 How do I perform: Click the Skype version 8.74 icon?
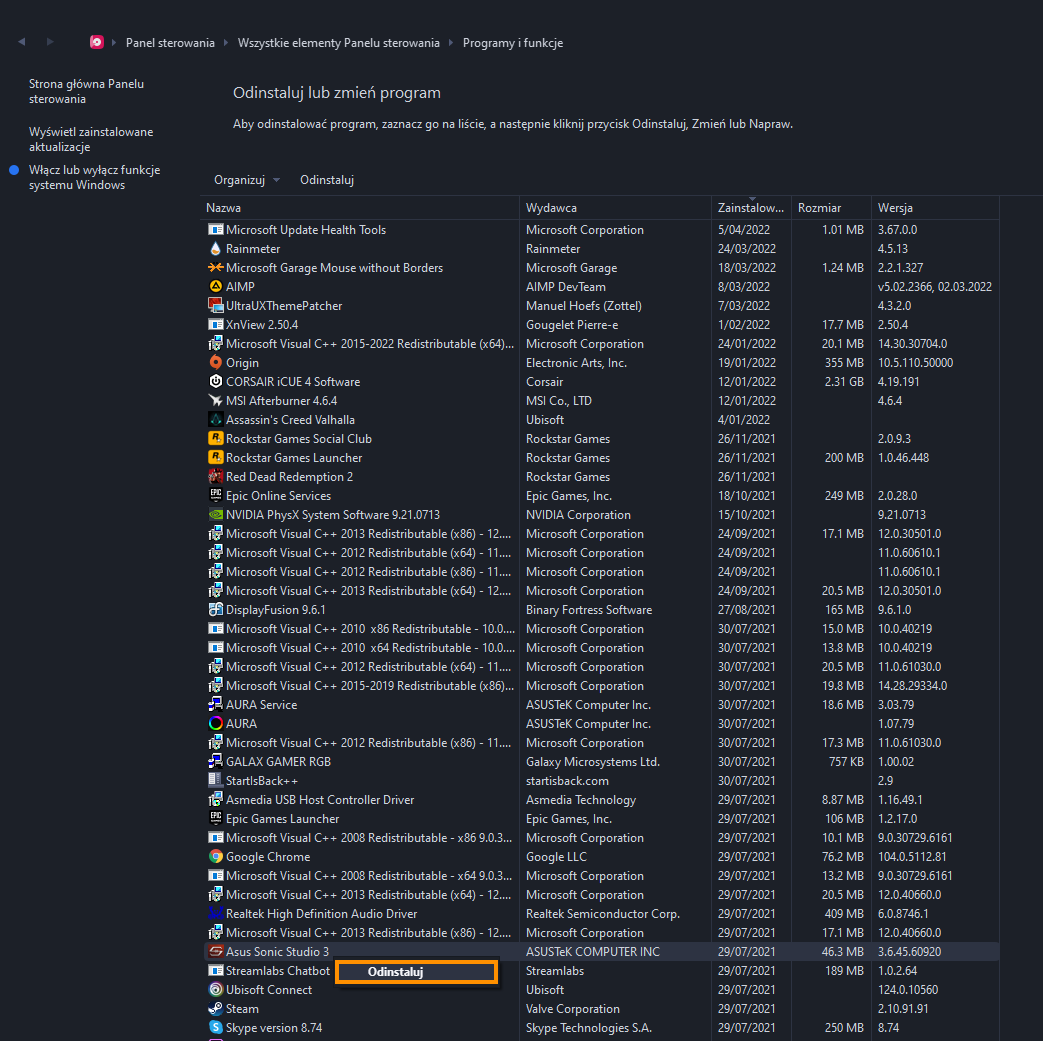215,1028
